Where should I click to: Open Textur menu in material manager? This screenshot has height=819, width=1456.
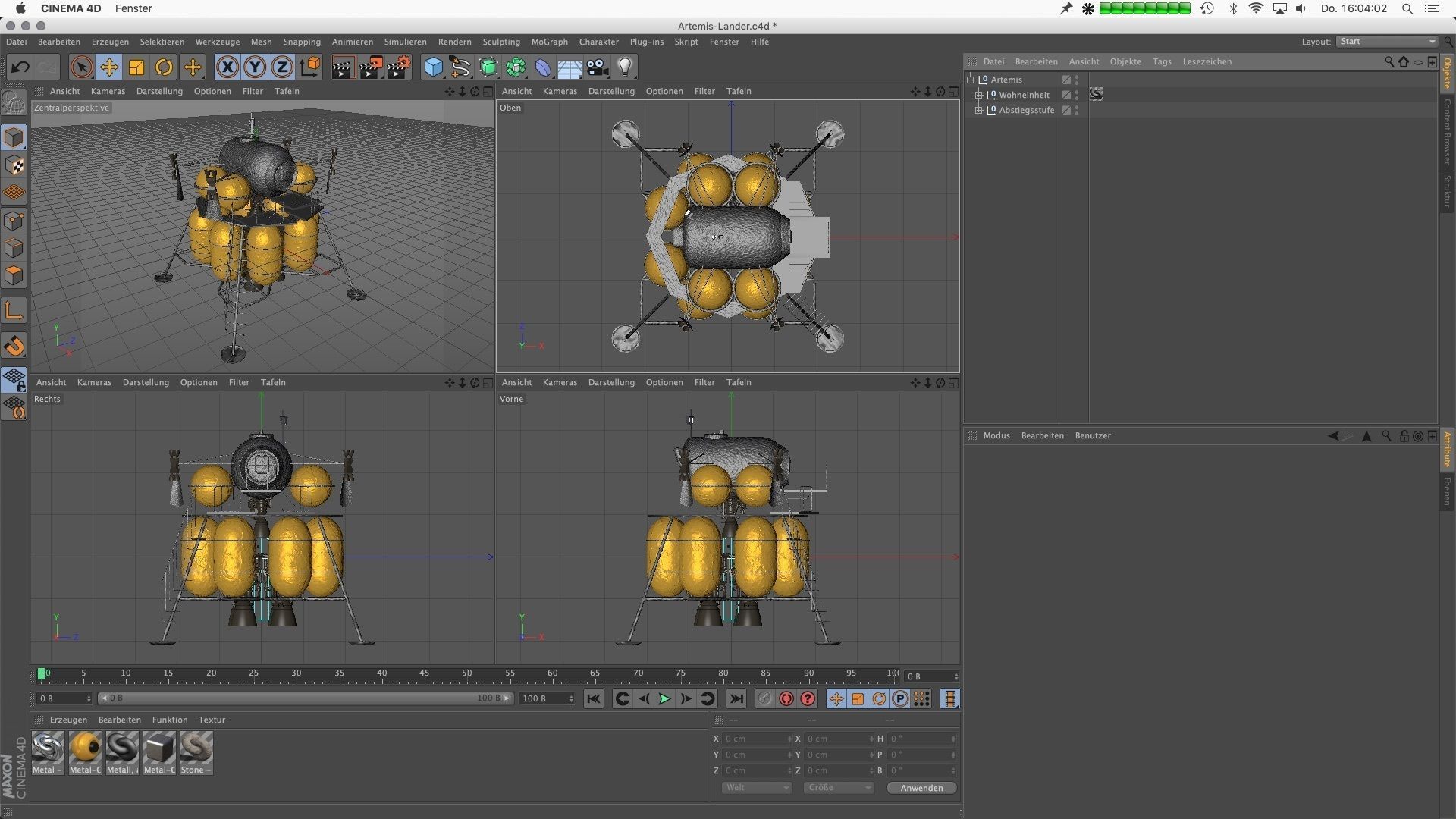[212, 720]
